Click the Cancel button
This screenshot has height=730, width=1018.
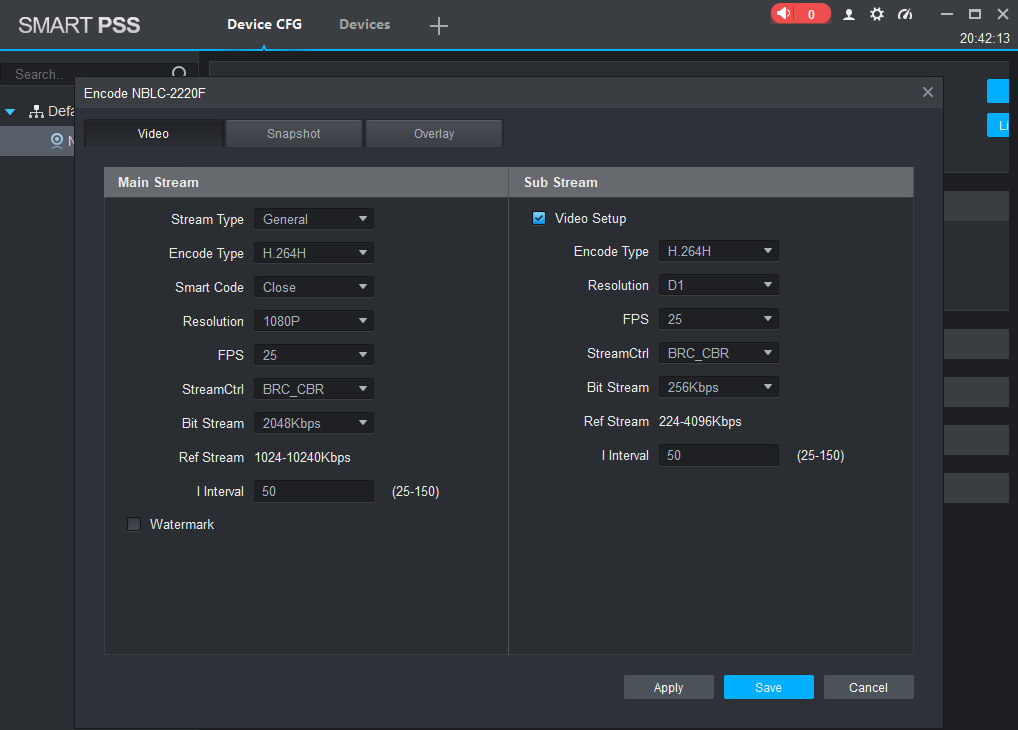click(x=869, y=687)
